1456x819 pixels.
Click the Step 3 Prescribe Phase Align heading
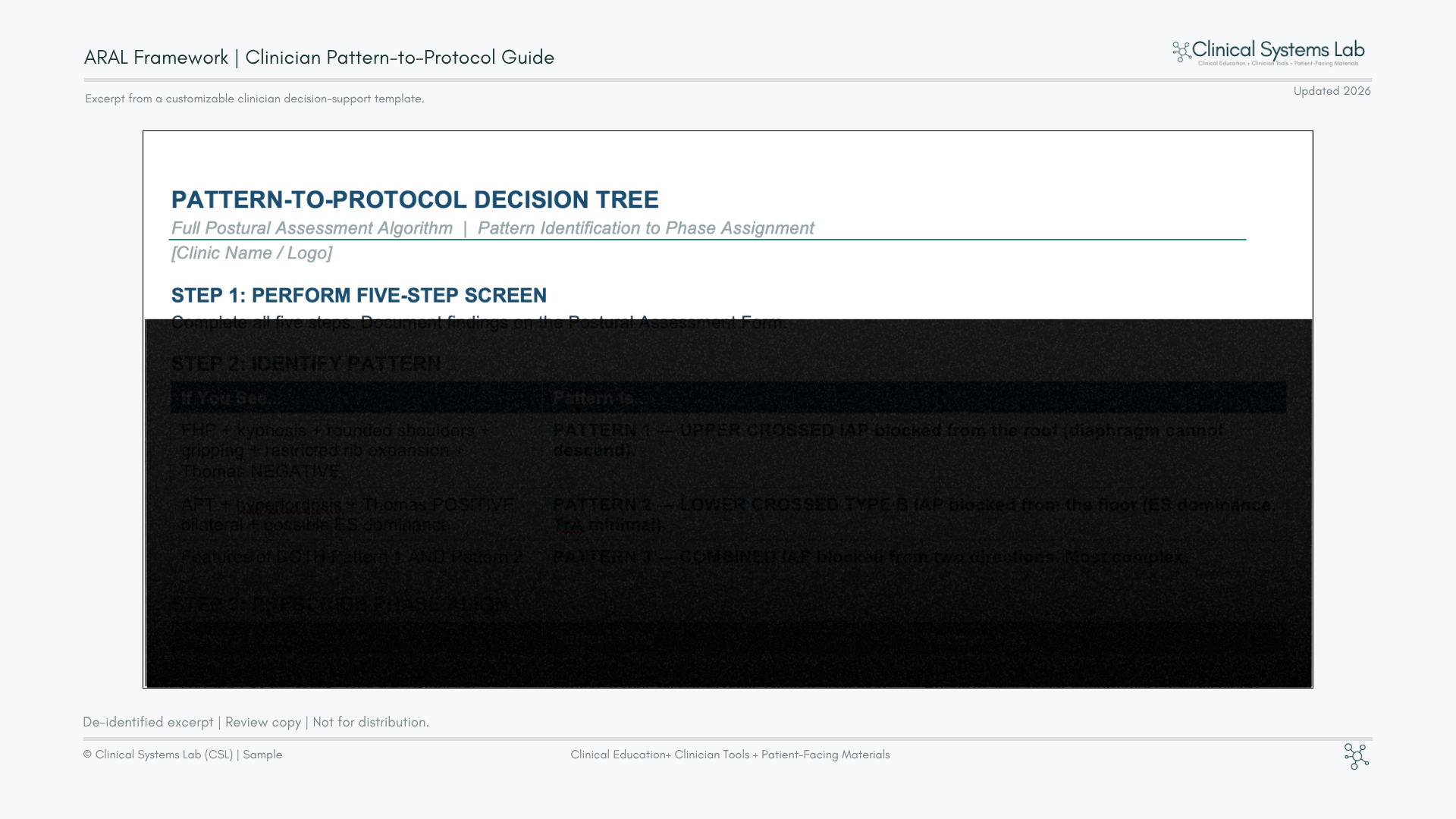tap(341, 605)
